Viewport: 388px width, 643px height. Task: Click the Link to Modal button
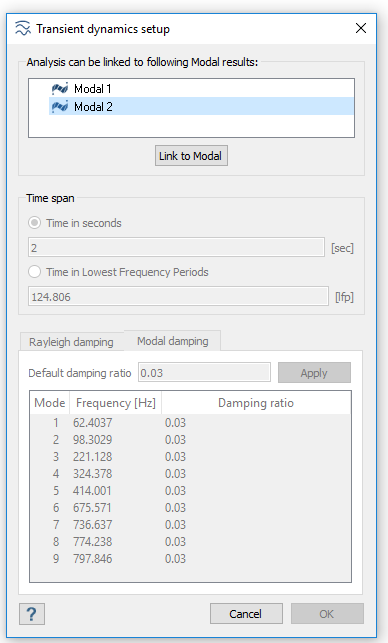pyautogui.click(x=191, y=156)
